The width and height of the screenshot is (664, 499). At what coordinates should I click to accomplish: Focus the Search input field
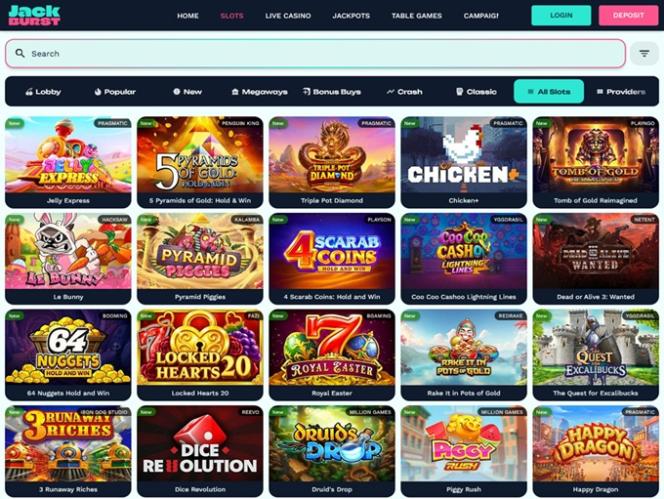[315, 53]
